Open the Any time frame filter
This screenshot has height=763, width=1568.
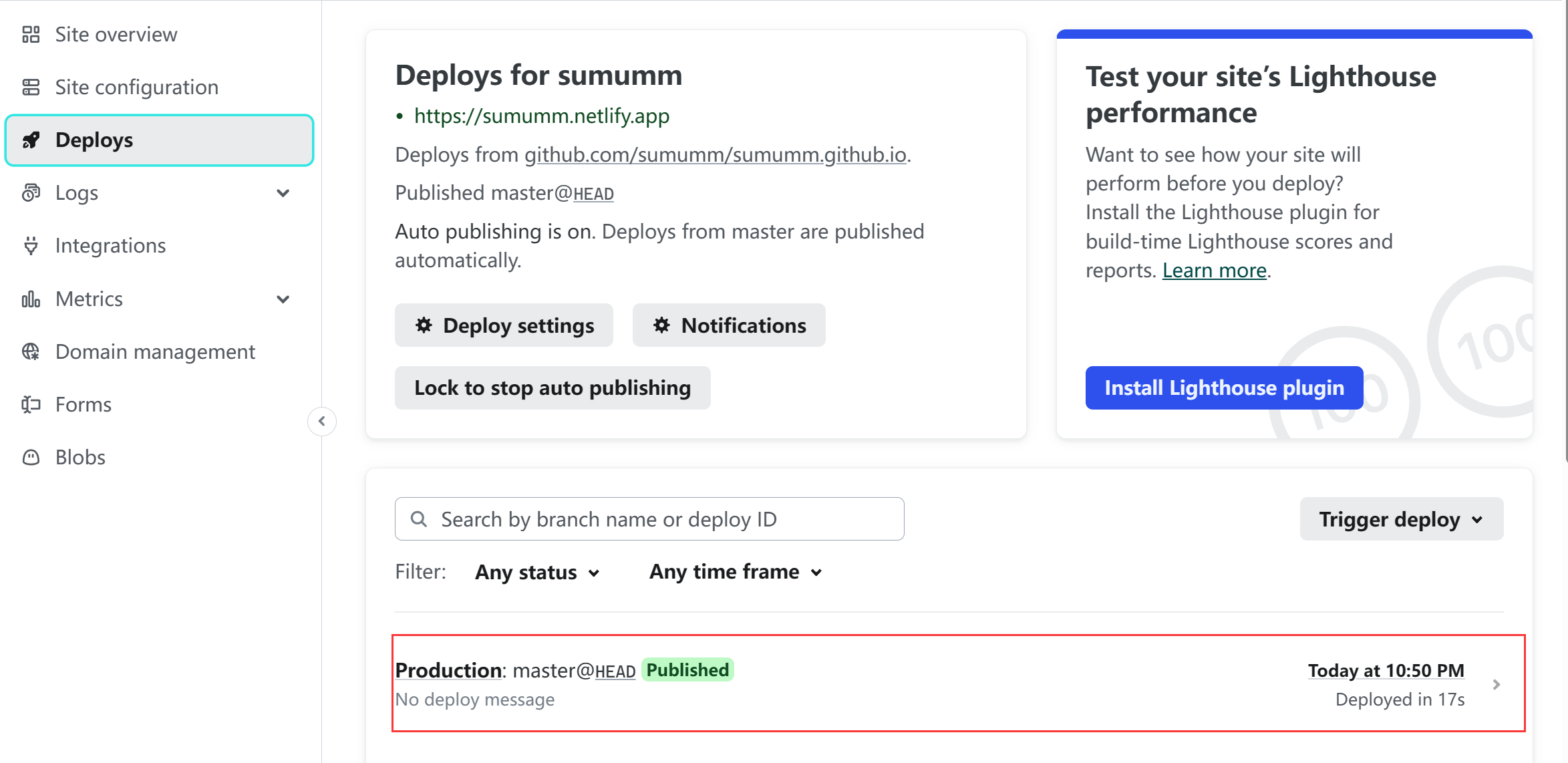(736, 571)
